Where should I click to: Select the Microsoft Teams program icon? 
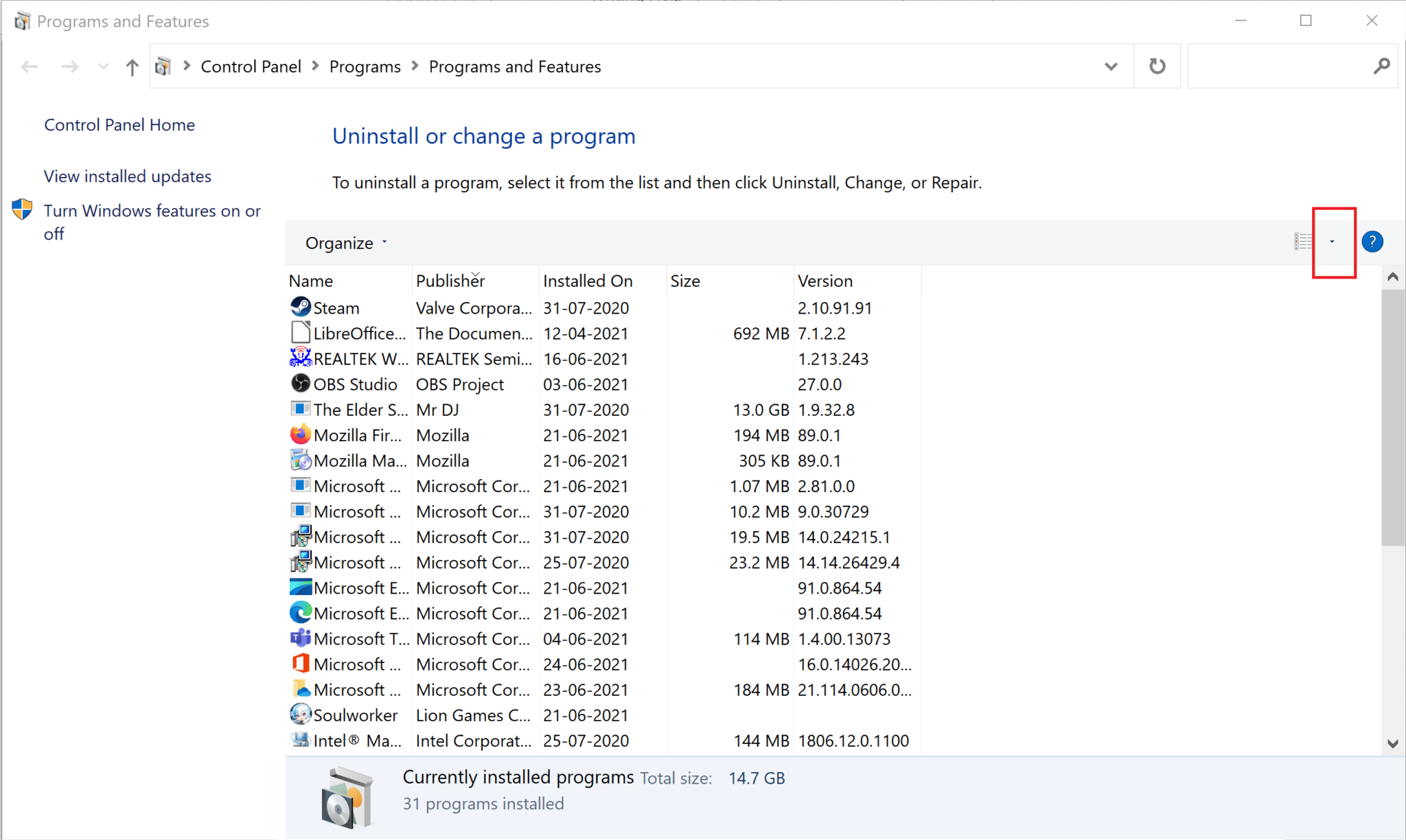tap(300, 638)
